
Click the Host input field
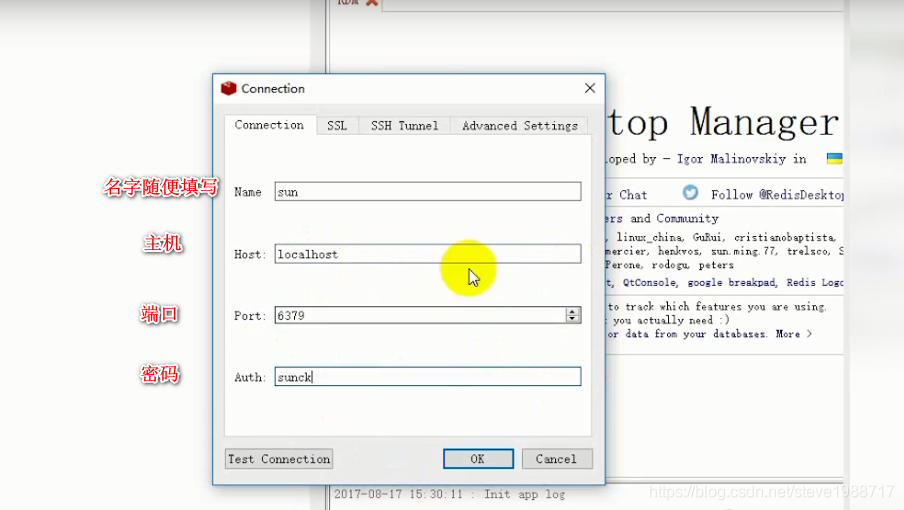[x=428, y=254]
